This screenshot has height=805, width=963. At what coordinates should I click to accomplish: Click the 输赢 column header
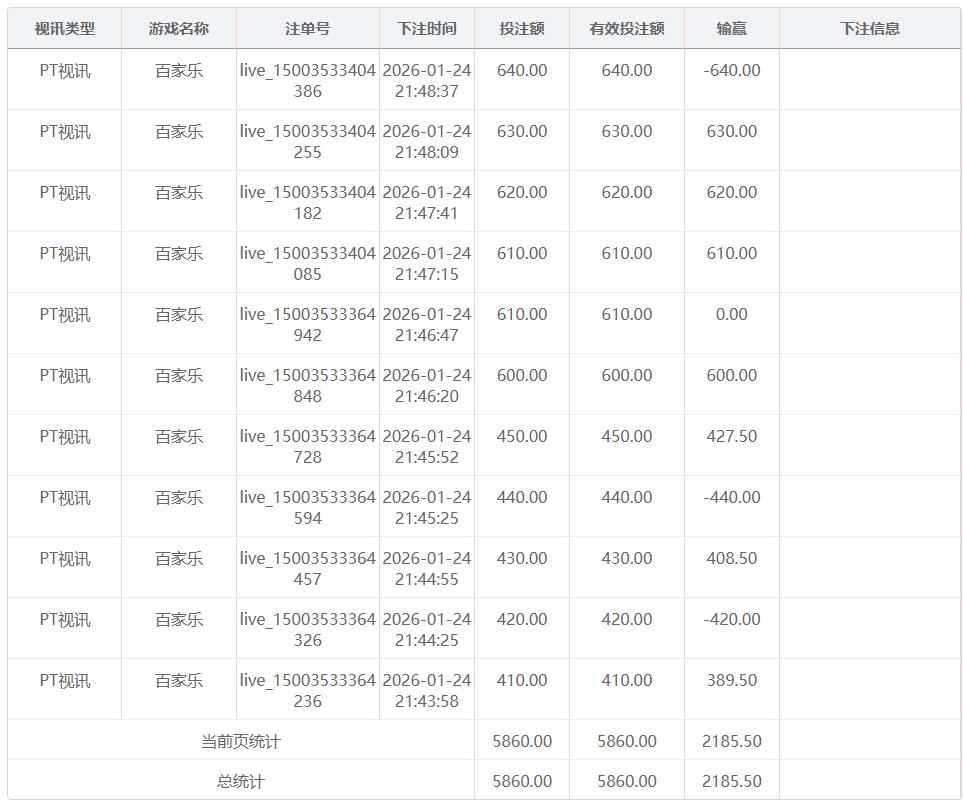[731, 29]
